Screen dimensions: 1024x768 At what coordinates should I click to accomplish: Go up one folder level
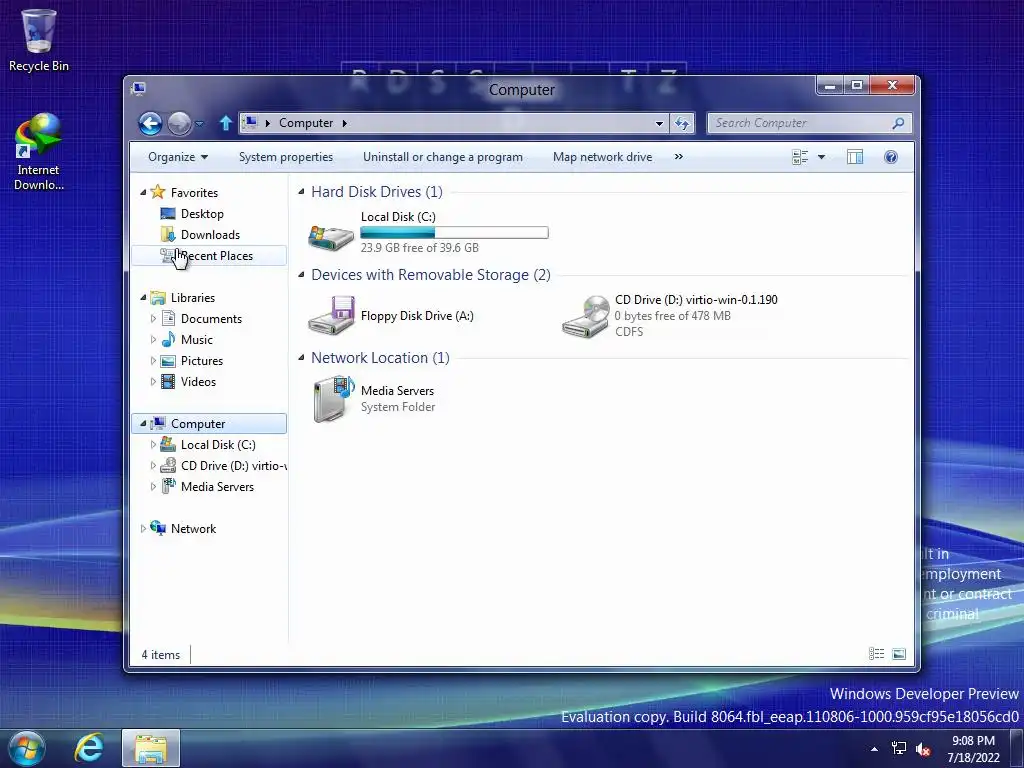click(225, 123)
